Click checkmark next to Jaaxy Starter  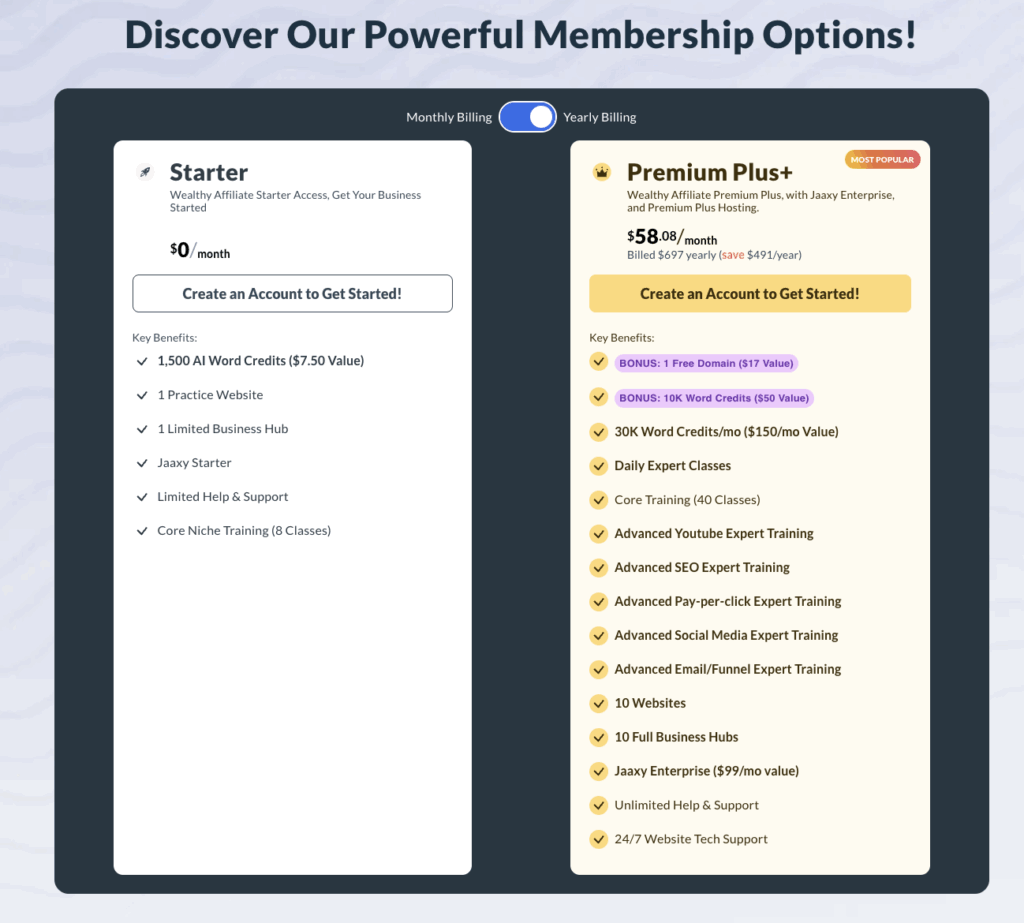142,463
